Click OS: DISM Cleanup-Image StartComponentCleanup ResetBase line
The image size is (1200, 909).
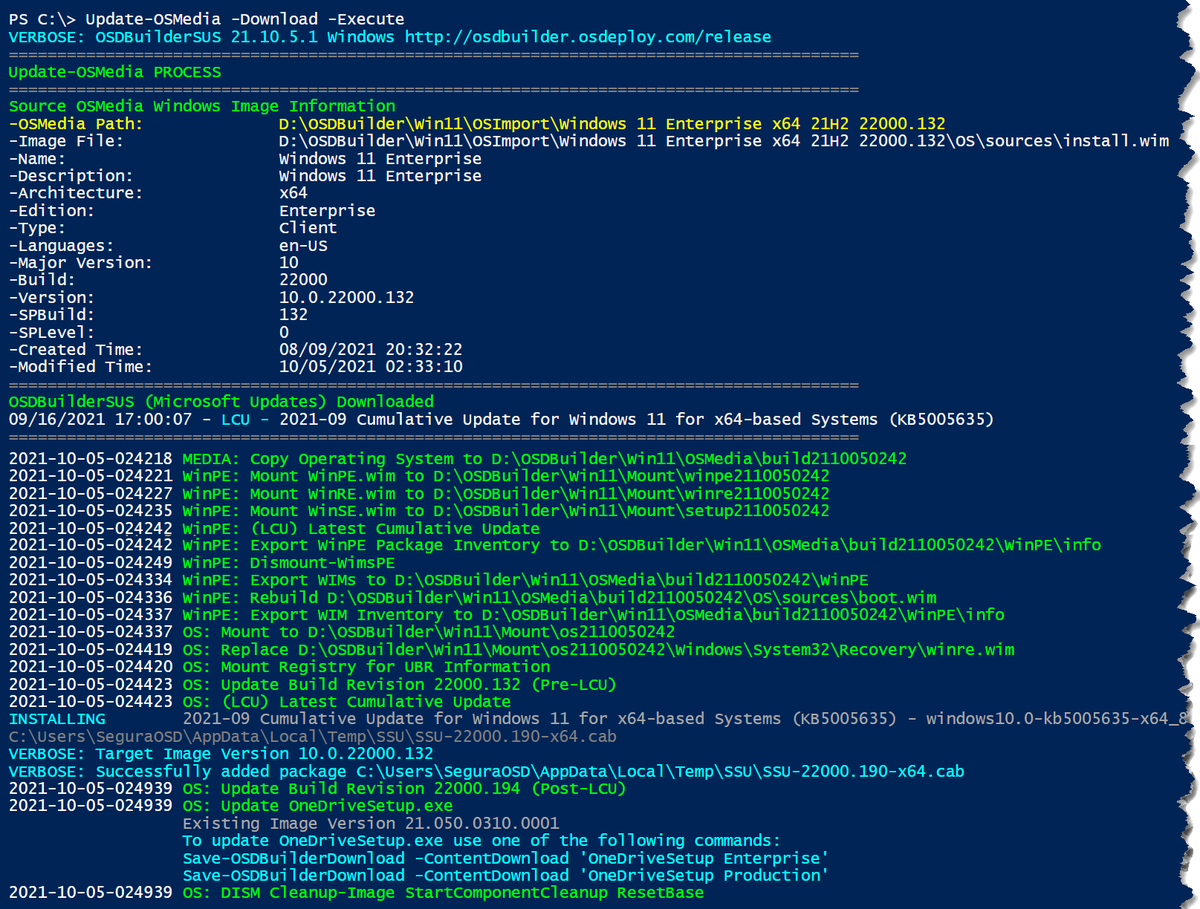[x=356, y=892]
